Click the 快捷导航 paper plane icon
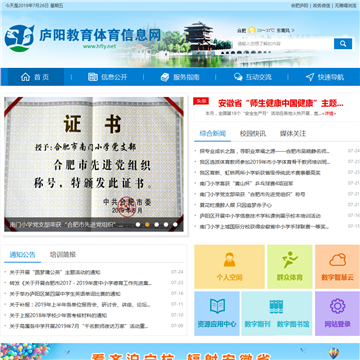Image resolution: width=360 pixels, height=360 pixels. [x=310, y=77]
